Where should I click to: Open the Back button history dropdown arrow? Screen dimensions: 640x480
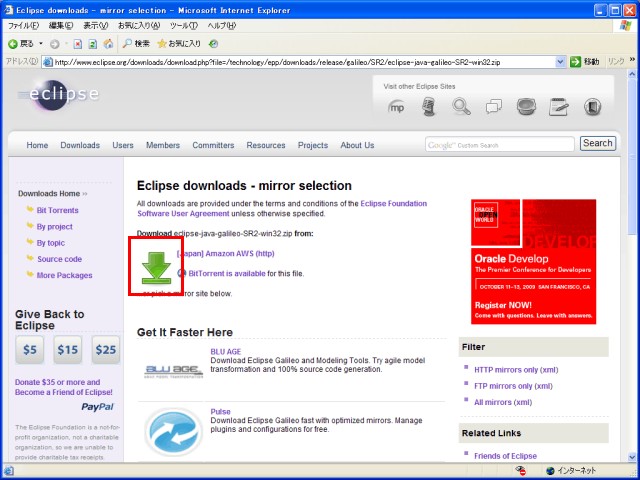(x=41, y=44)
